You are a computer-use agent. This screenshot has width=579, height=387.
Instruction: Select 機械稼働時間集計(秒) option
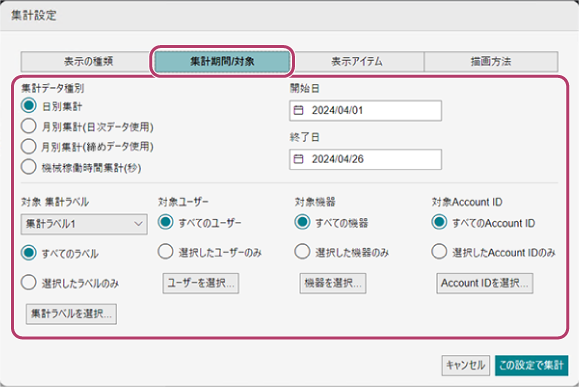pyautogui.click(x=29, y=167)
